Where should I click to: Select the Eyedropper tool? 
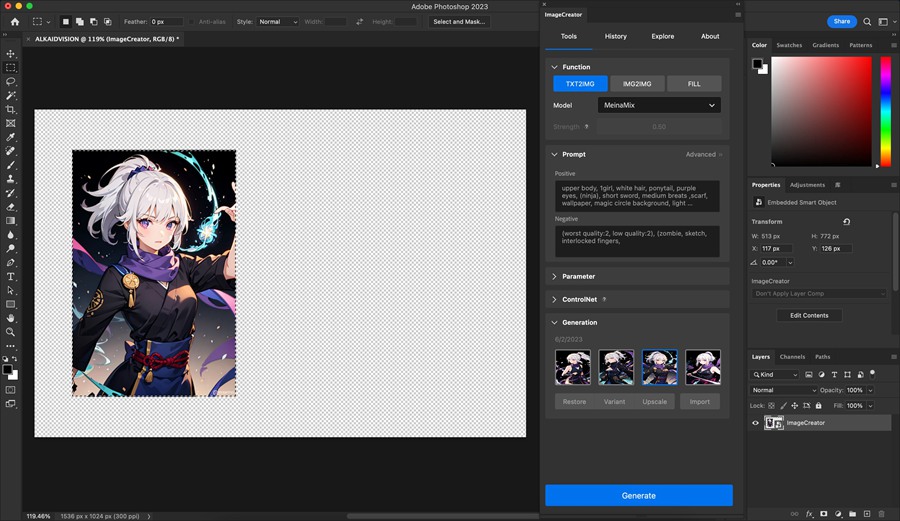click(x=10, y=137)
